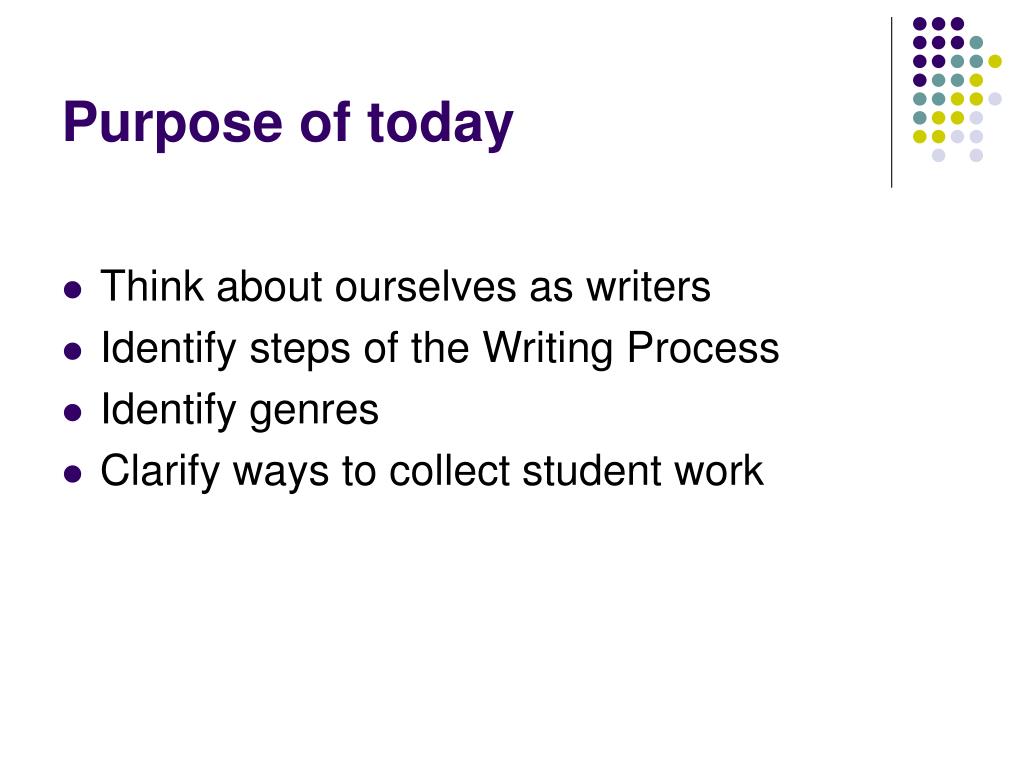Click the word 'writers' in first bullet
The width and height of the screenshot is (1024, 768).
point(648,287)
